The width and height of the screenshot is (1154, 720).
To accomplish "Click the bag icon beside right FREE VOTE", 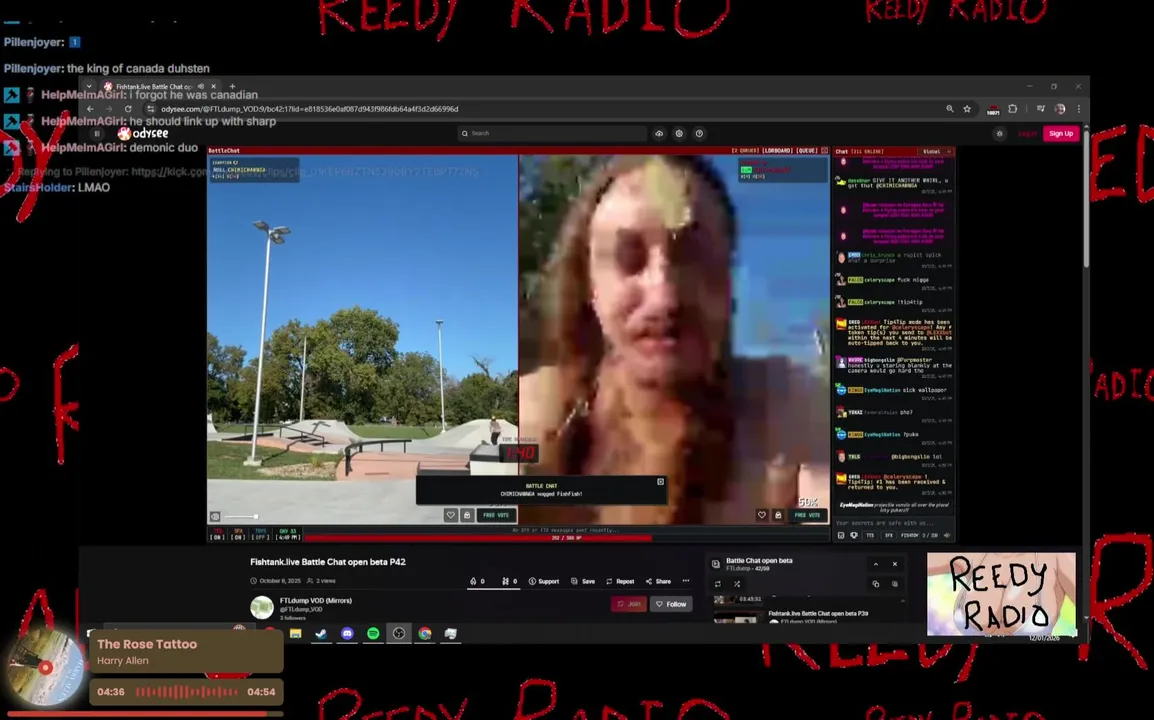I will tap(778, 515).
